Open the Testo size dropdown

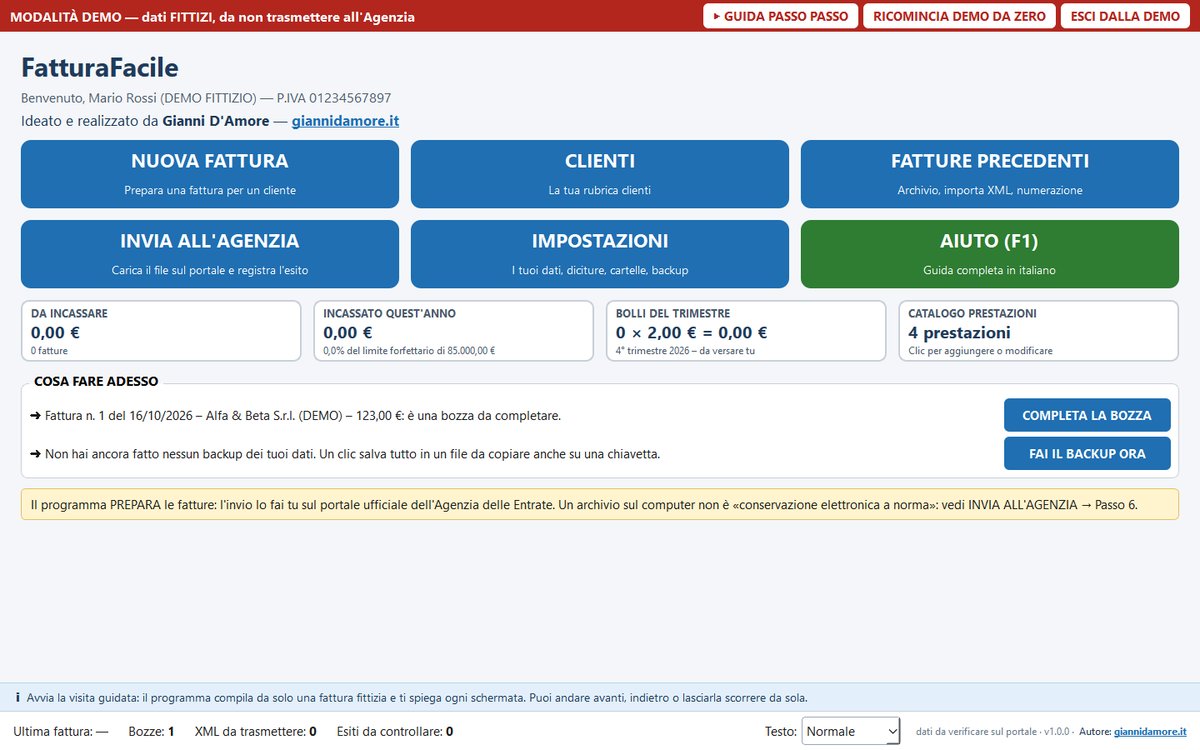tap(851, 732)
